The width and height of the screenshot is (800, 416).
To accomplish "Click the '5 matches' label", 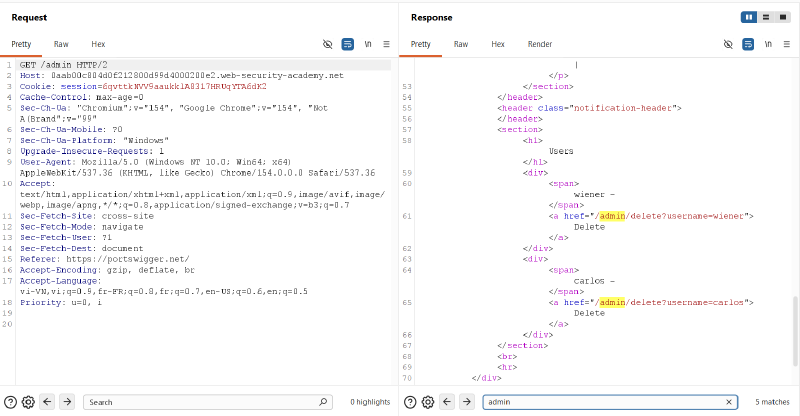I will click(772, 402).
